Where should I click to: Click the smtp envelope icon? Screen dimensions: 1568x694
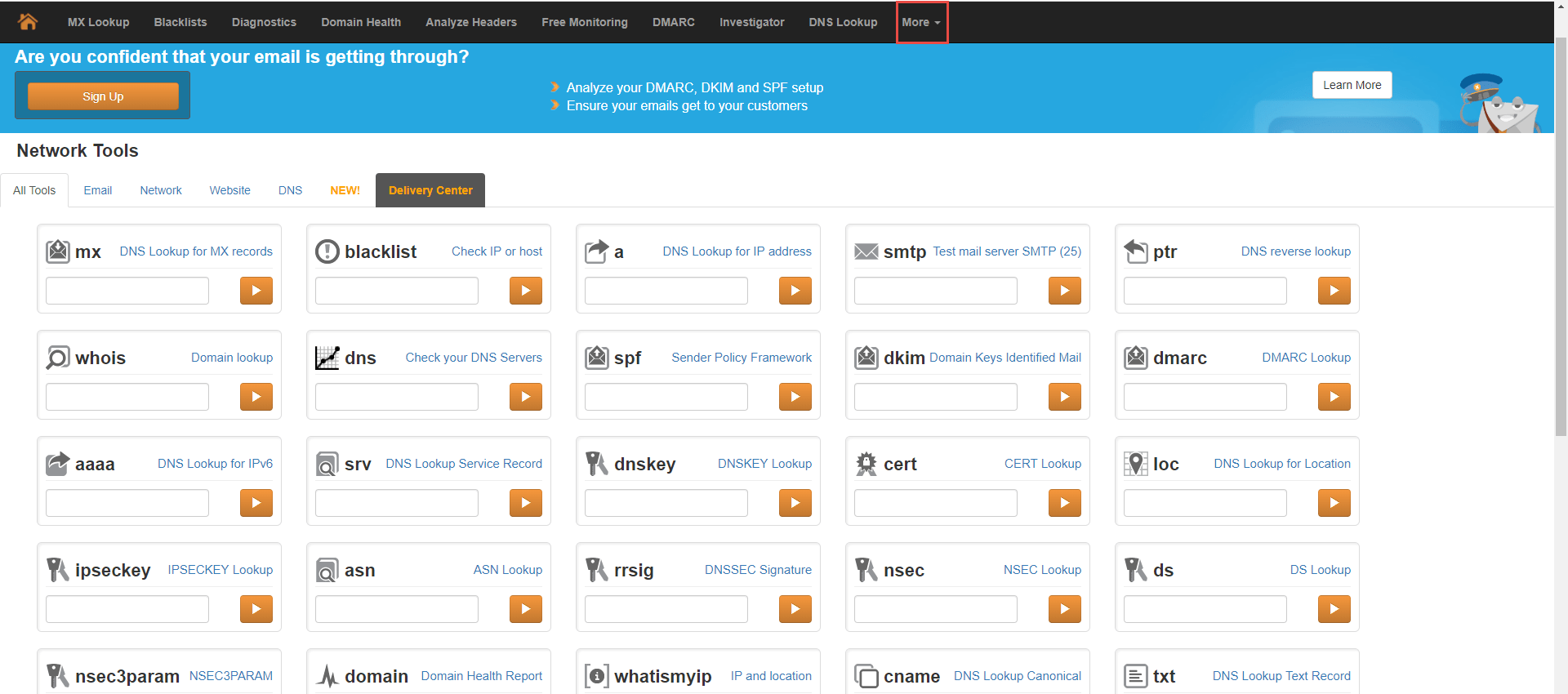point(866,251)
